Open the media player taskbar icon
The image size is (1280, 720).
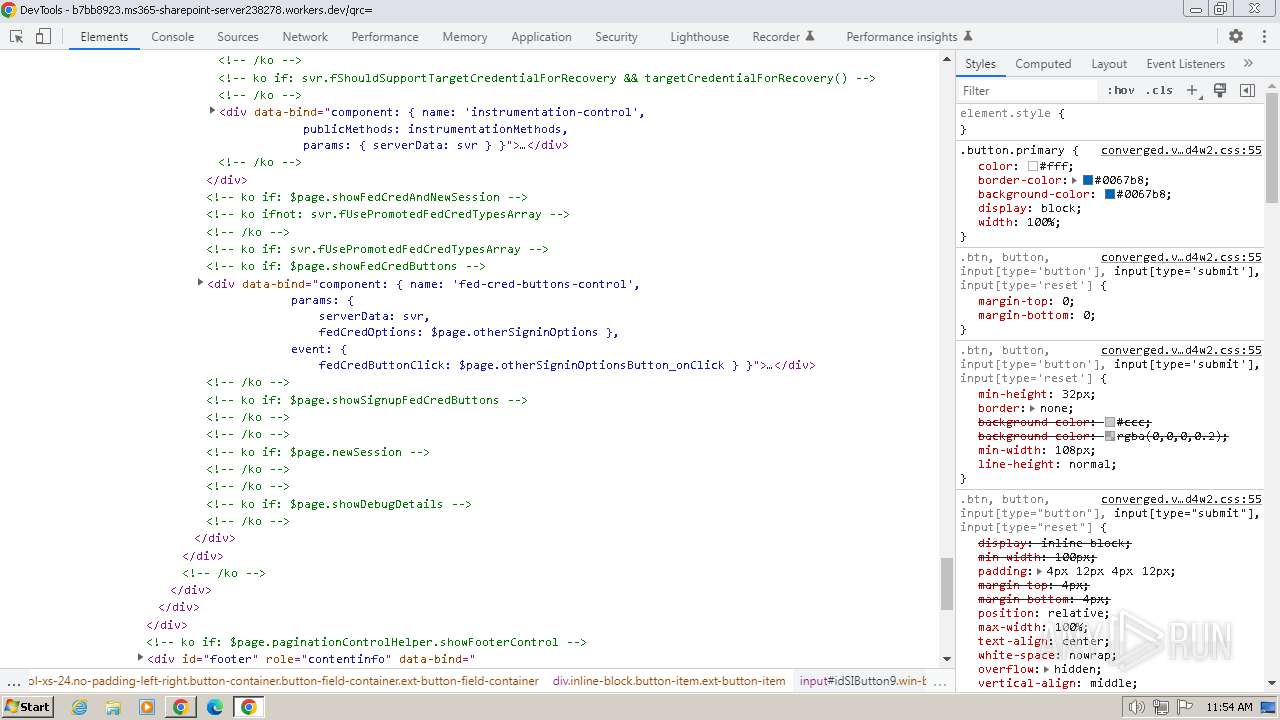147,707
